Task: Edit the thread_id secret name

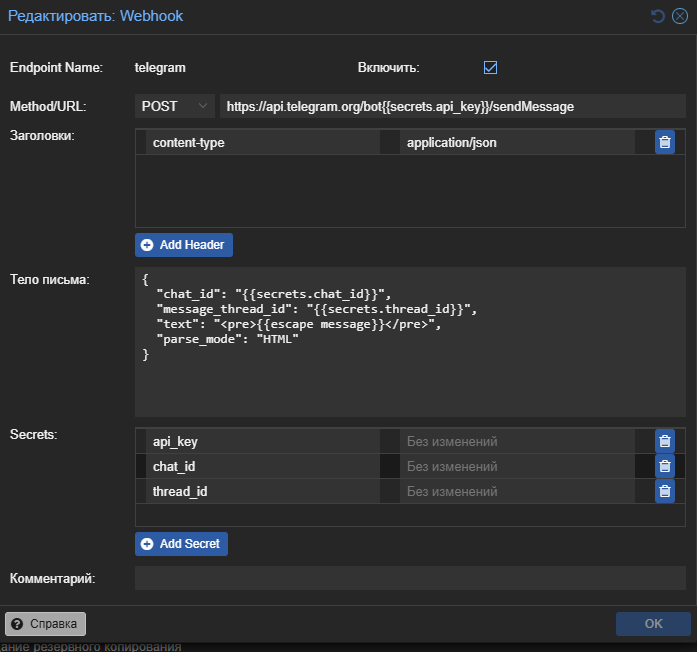Action: 262,491
